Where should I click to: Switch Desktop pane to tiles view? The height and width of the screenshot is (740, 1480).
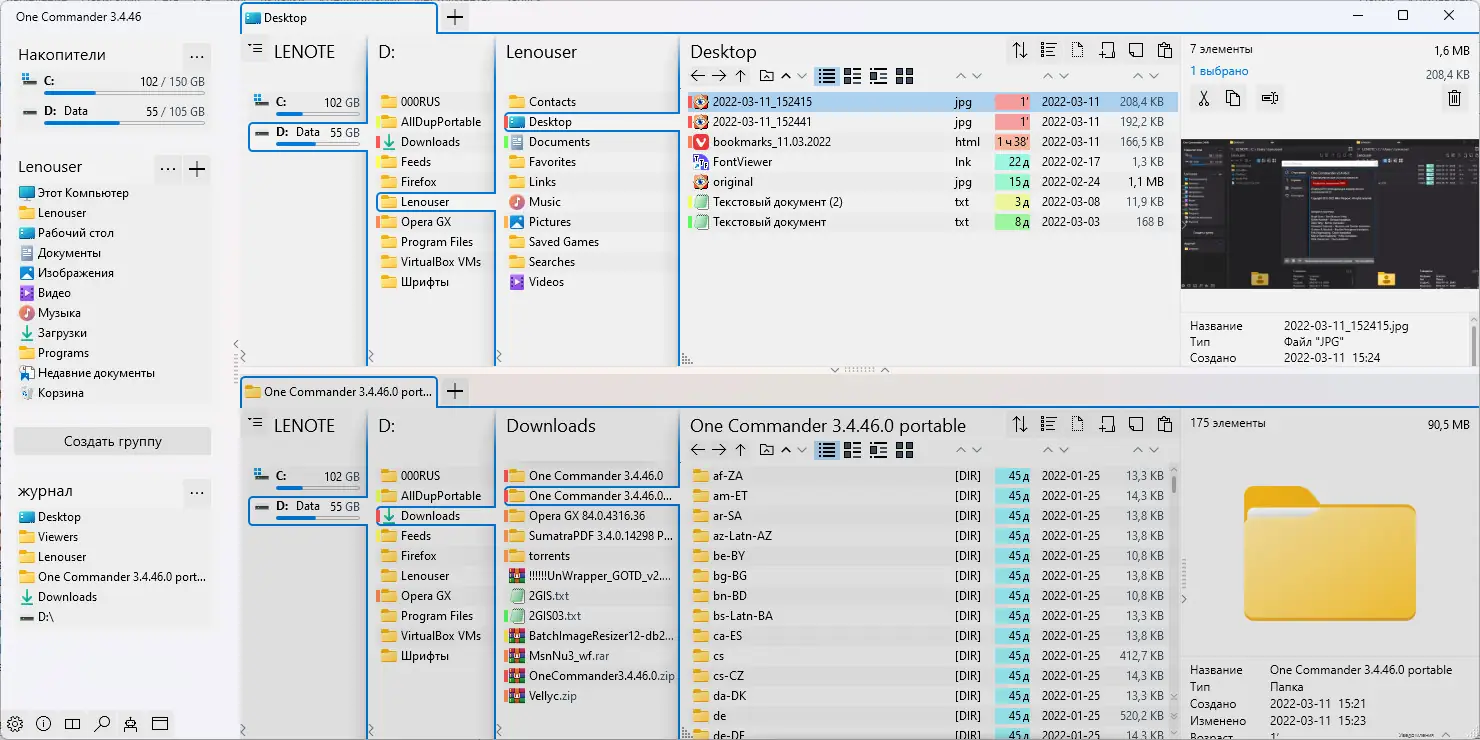point(853,76)
